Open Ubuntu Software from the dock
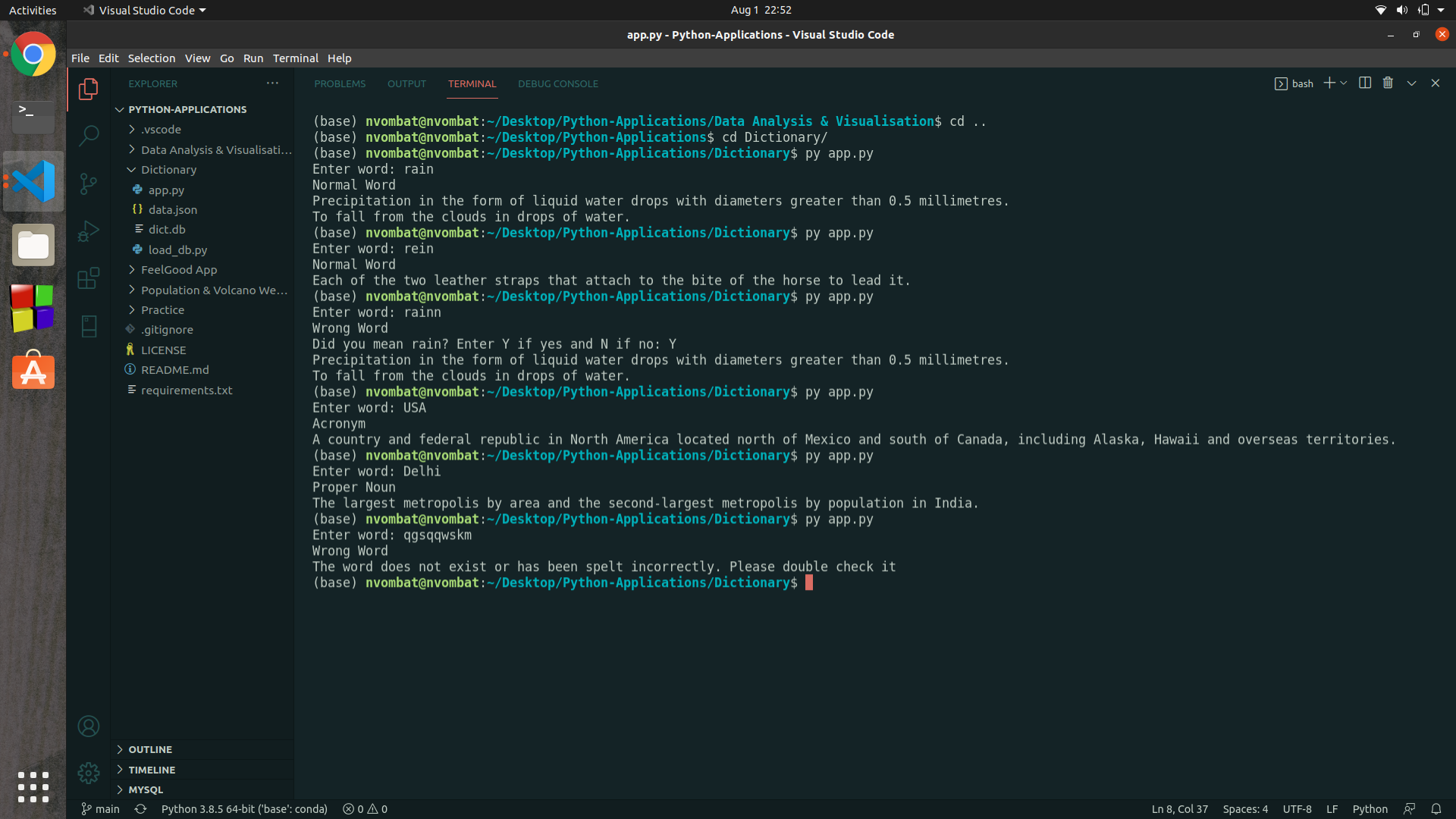Image resolution: width=1456 pixels, height=819 pixels. [33, 370]
